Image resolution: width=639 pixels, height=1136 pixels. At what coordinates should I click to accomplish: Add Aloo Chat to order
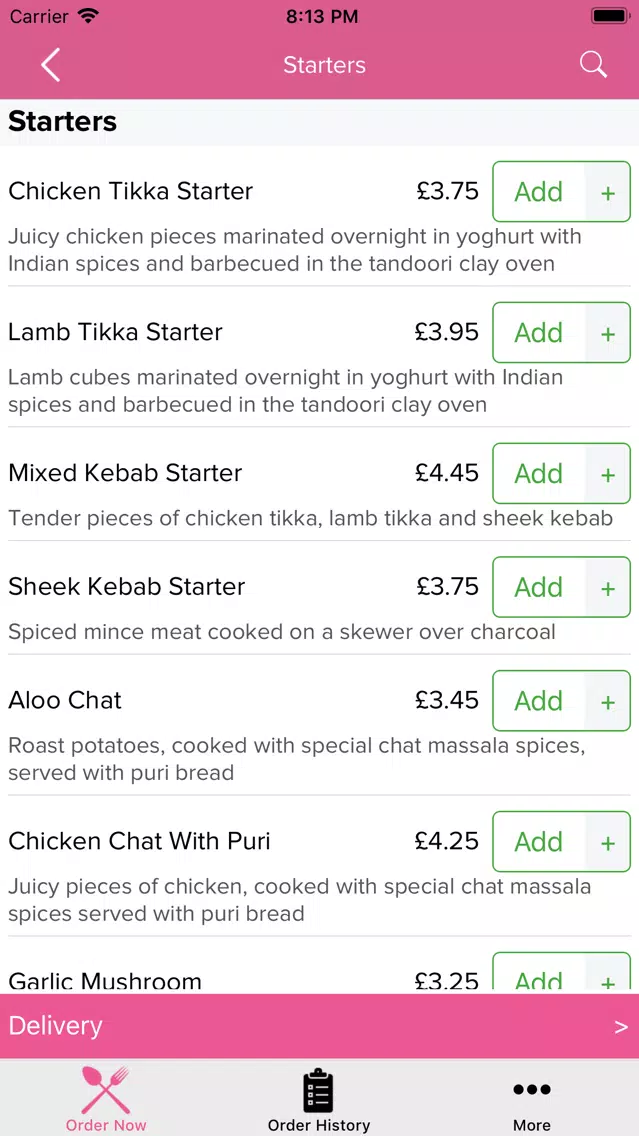(538, 701)
